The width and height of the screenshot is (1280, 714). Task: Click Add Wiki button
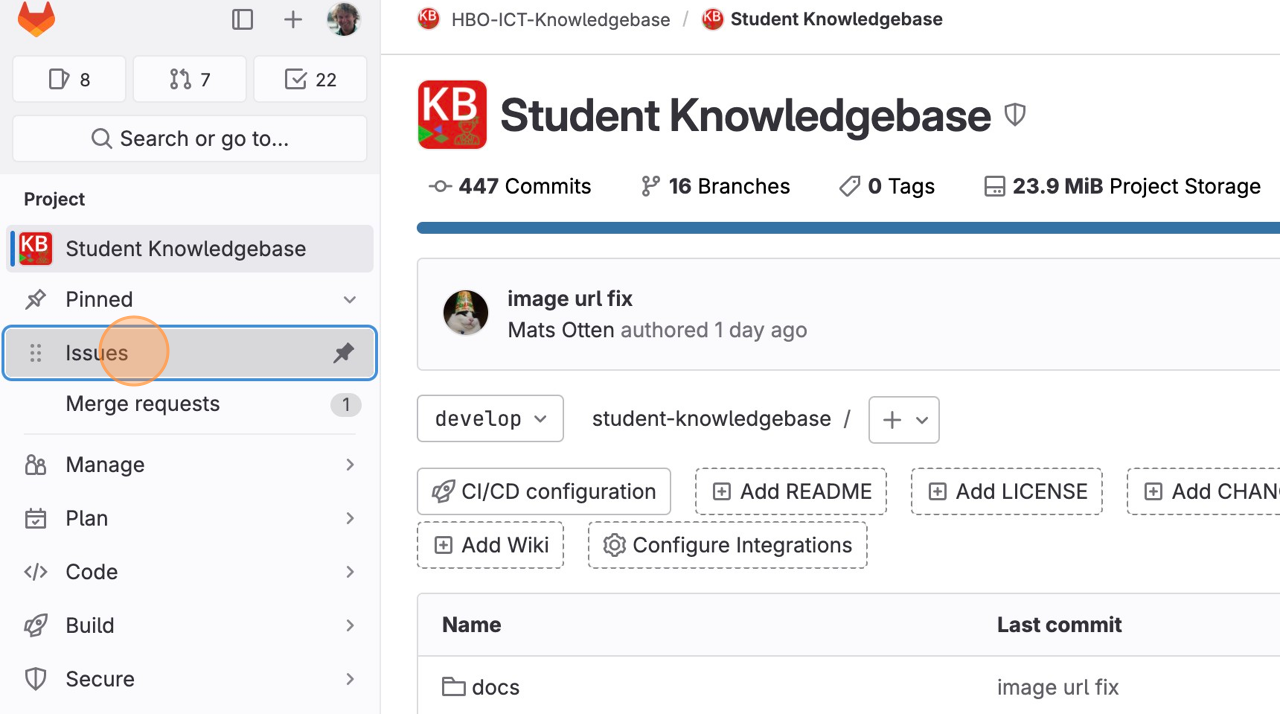[x=490, y=545]
